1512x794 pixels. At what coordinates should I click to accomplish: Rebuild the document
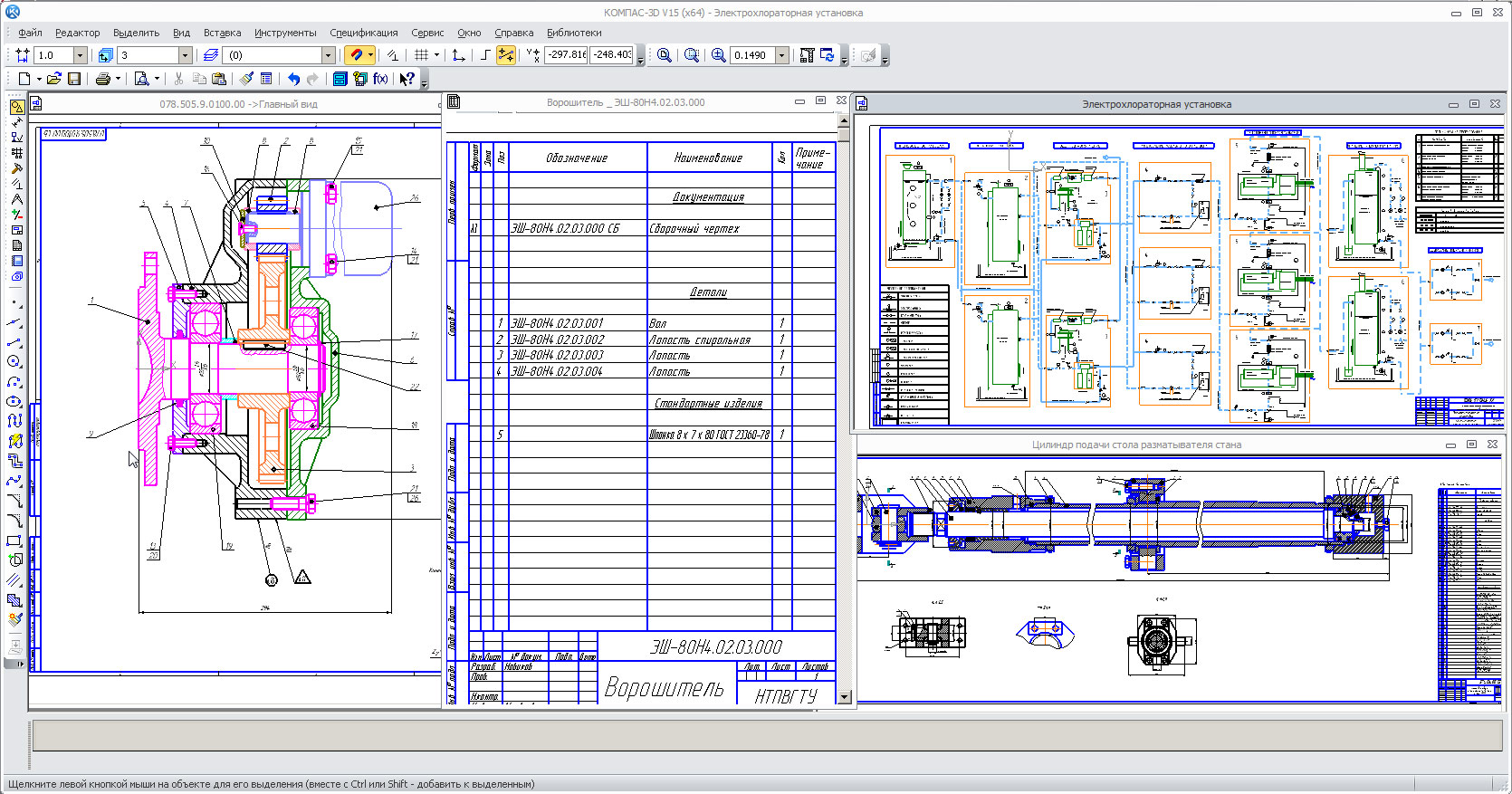point(807,55)
